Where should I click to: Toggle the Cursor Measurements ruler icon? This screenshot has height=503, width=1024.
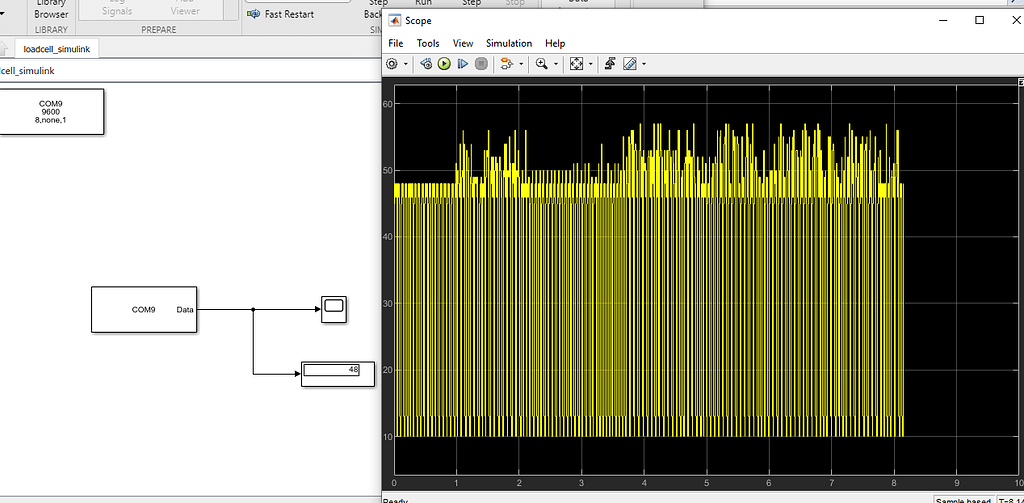point(629,64)
